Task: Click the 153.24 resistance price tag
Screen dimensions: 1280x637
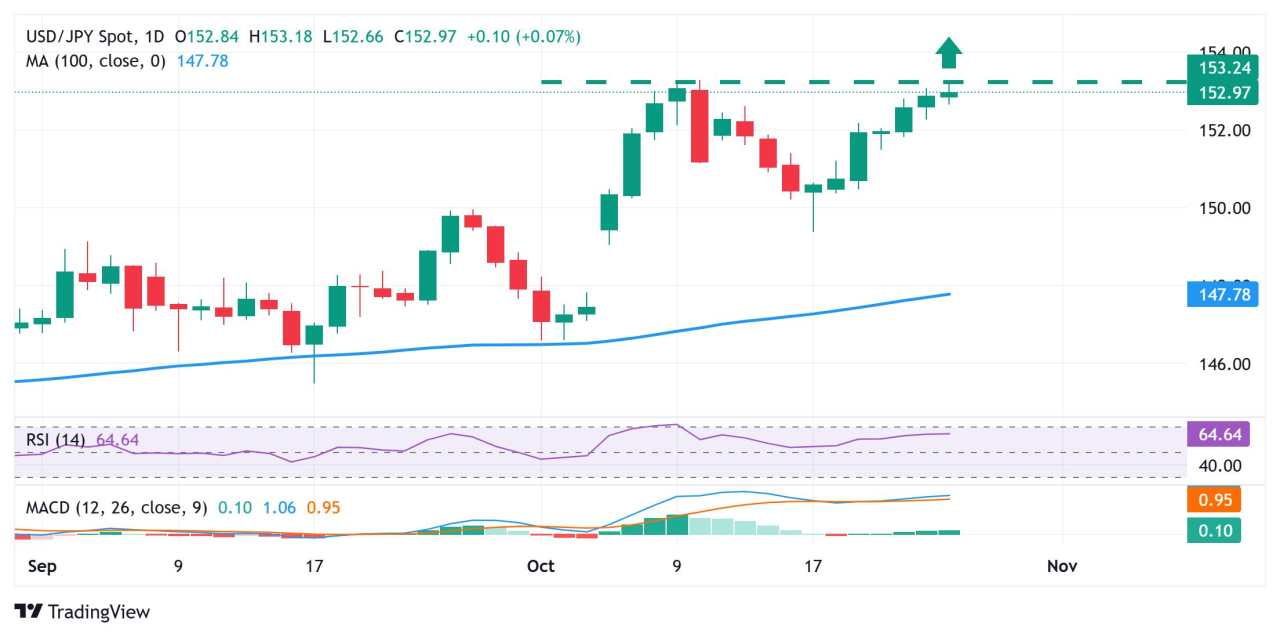Action: pyautogui.click(x=1213, y=69)
